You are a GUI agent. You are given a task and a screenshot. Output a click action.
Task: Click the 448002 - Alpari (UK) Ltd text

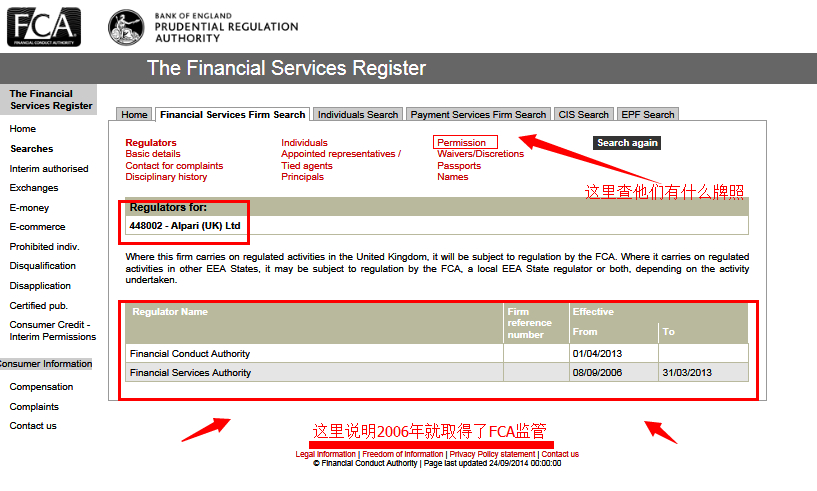point(184,226)
